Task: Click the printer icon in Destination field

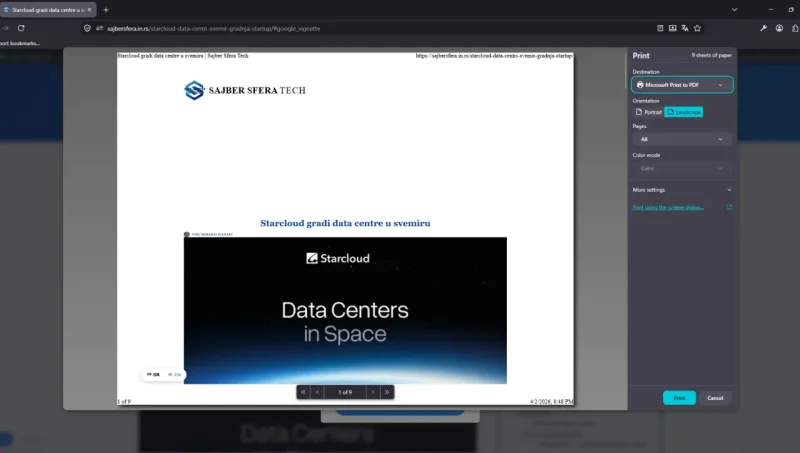Action: point(640,85)
